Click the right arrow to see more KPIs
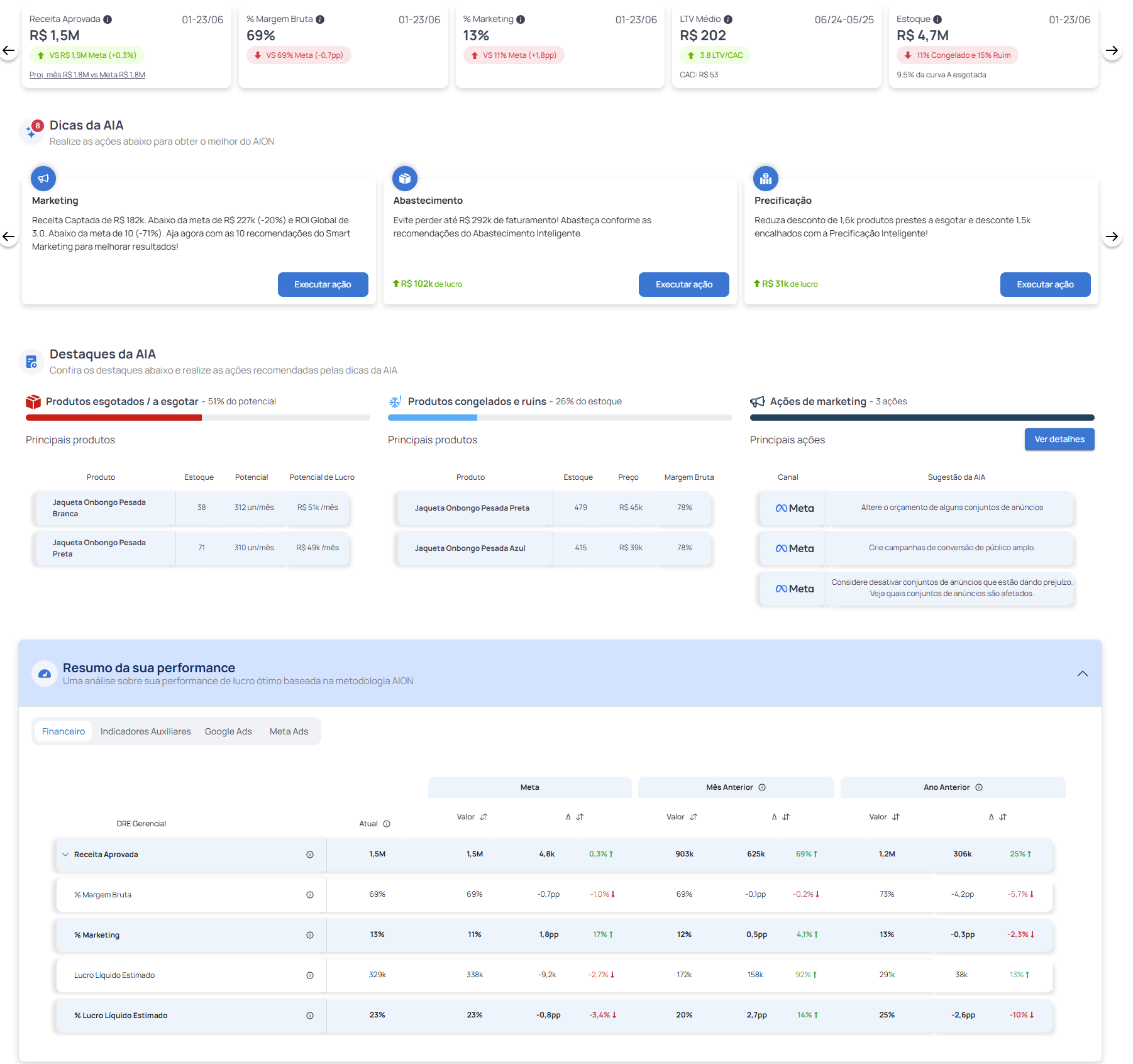This screenshot has width=1133, height=1064. tap(1114, 50)
